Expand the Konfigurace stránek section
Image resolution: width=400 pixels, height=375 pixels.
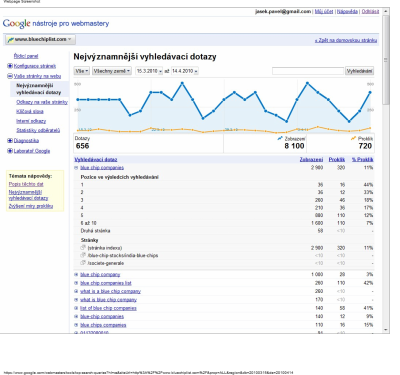(10, 66)
